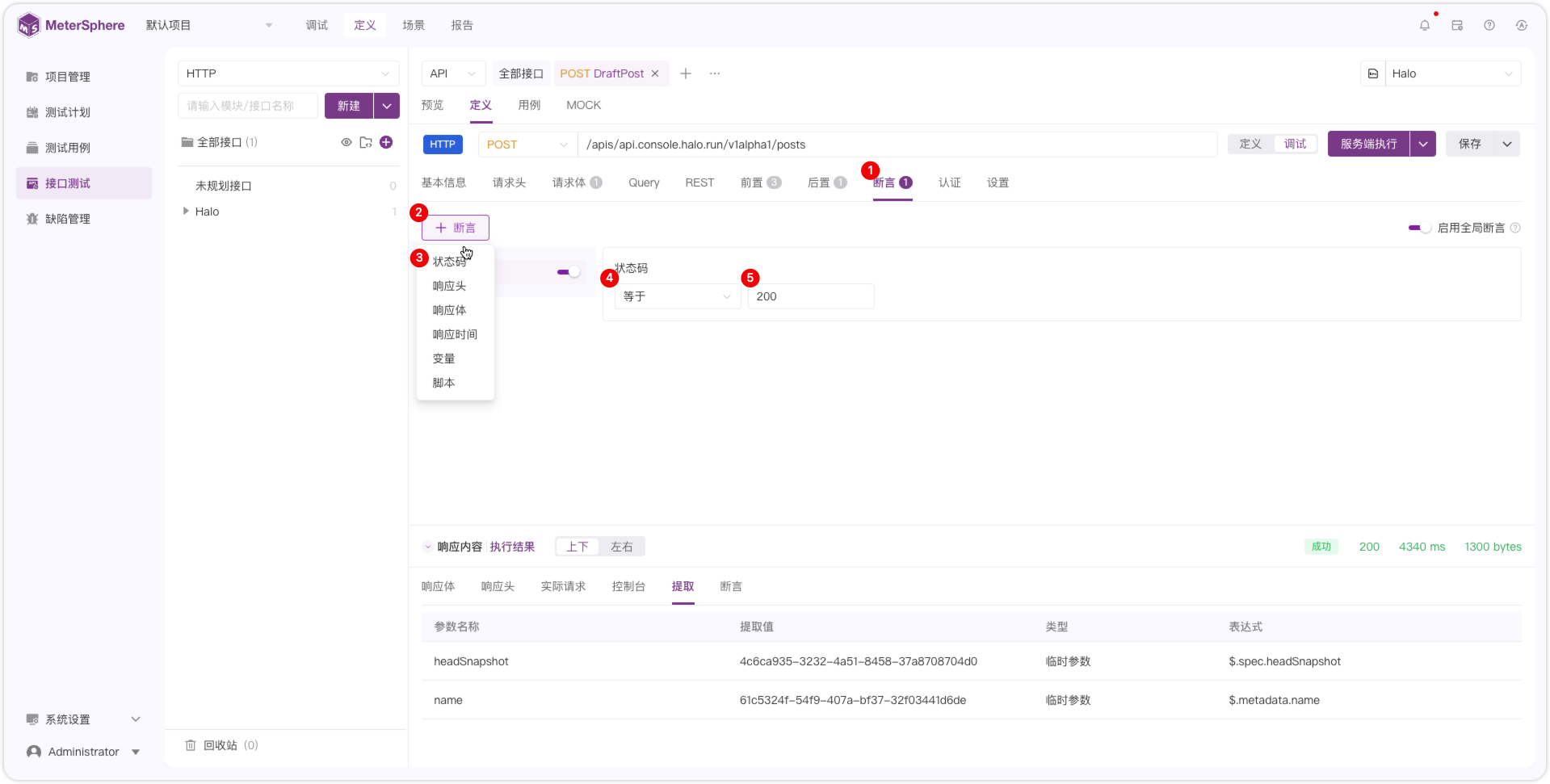Click the status code value field 200
The image size is (1550, 784).
point(810,296)
